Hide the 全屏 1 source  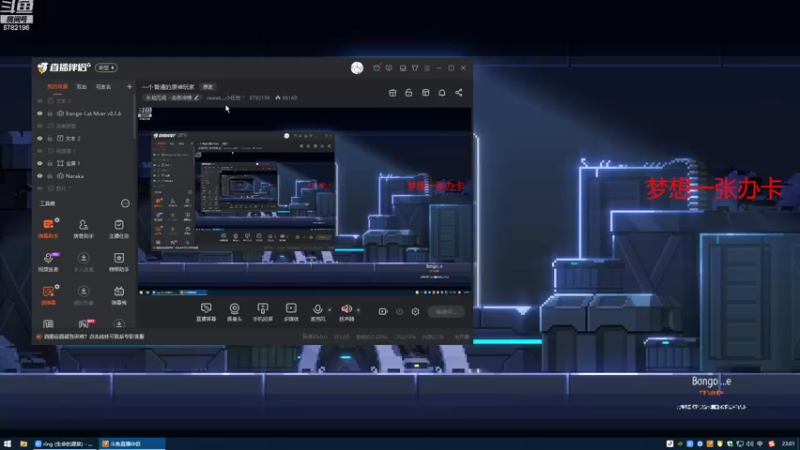click(x=40, y=163)
